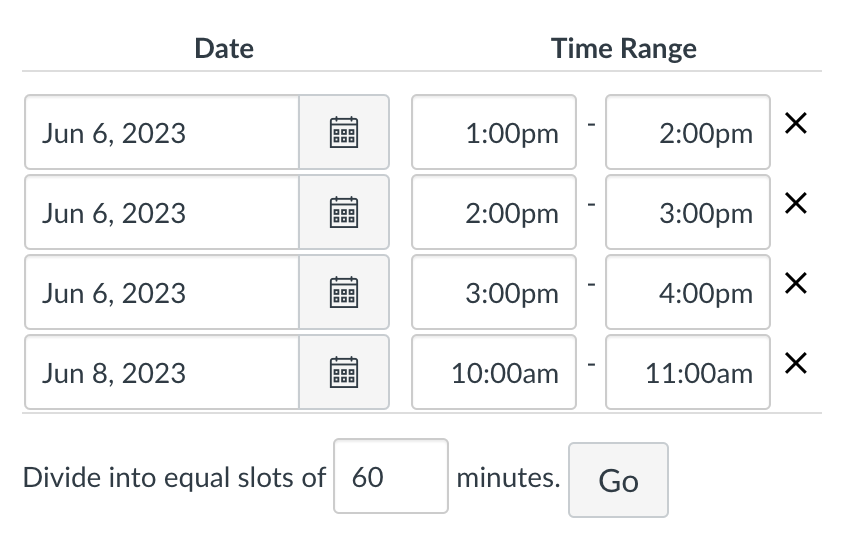This screenshot has height=546, width=842.
Task: Open calendar picker for Jun 8, 2023 row
Action: coord(344,372)
